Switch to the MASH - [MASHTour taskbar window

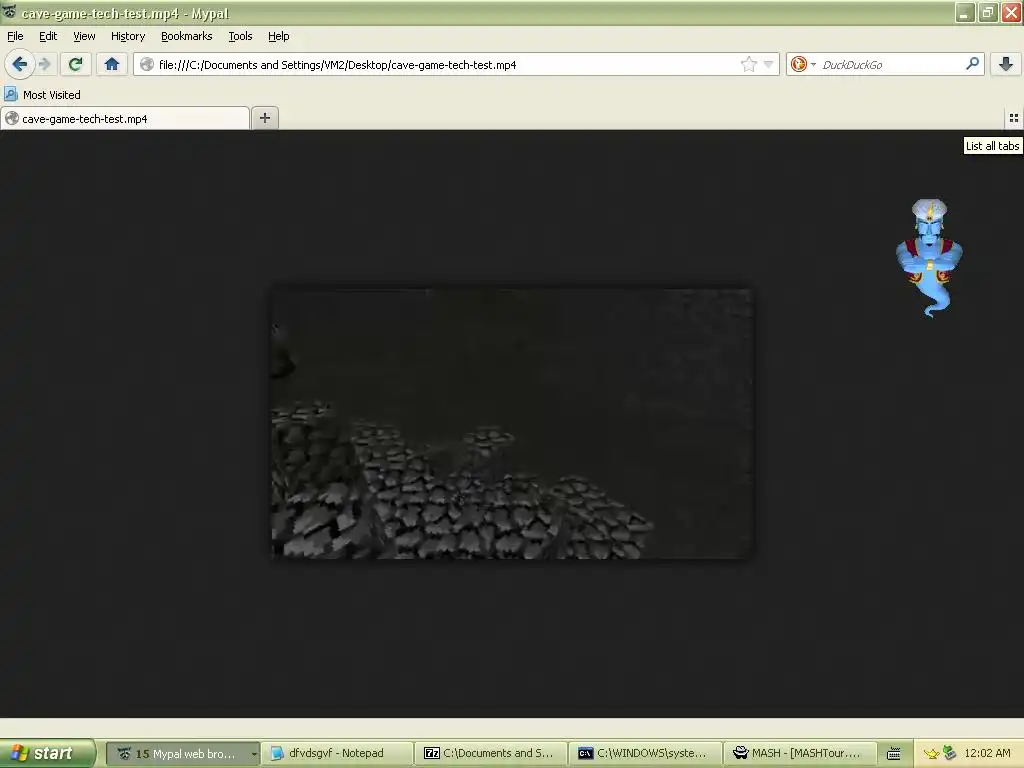(799, 753)
